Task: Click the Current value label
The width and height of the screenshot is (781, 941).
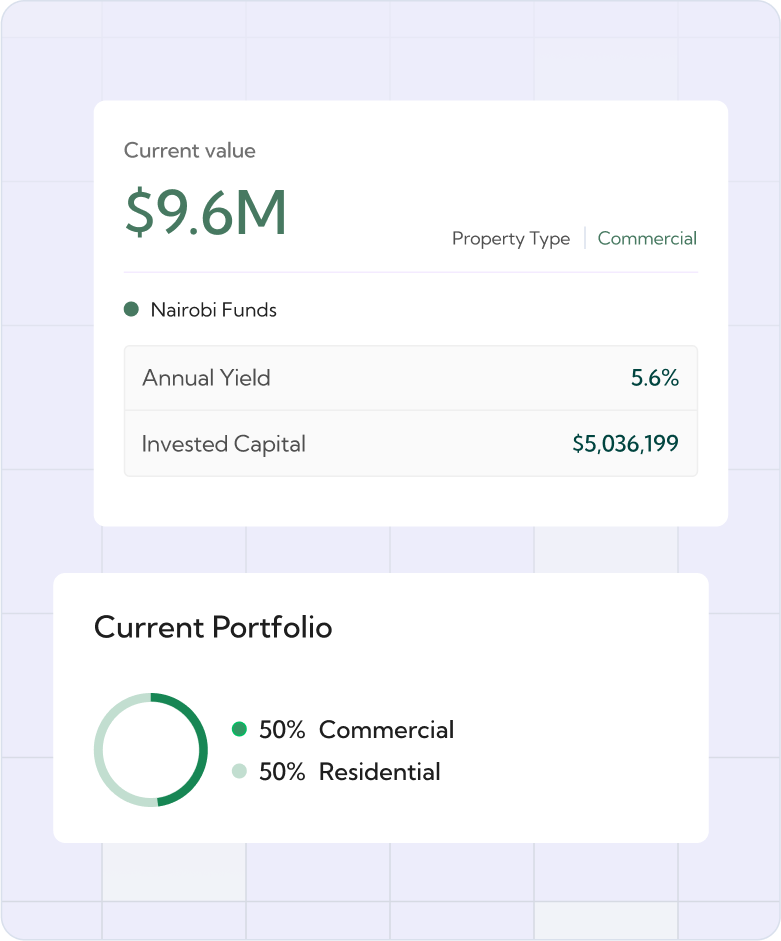Action: 189,151
